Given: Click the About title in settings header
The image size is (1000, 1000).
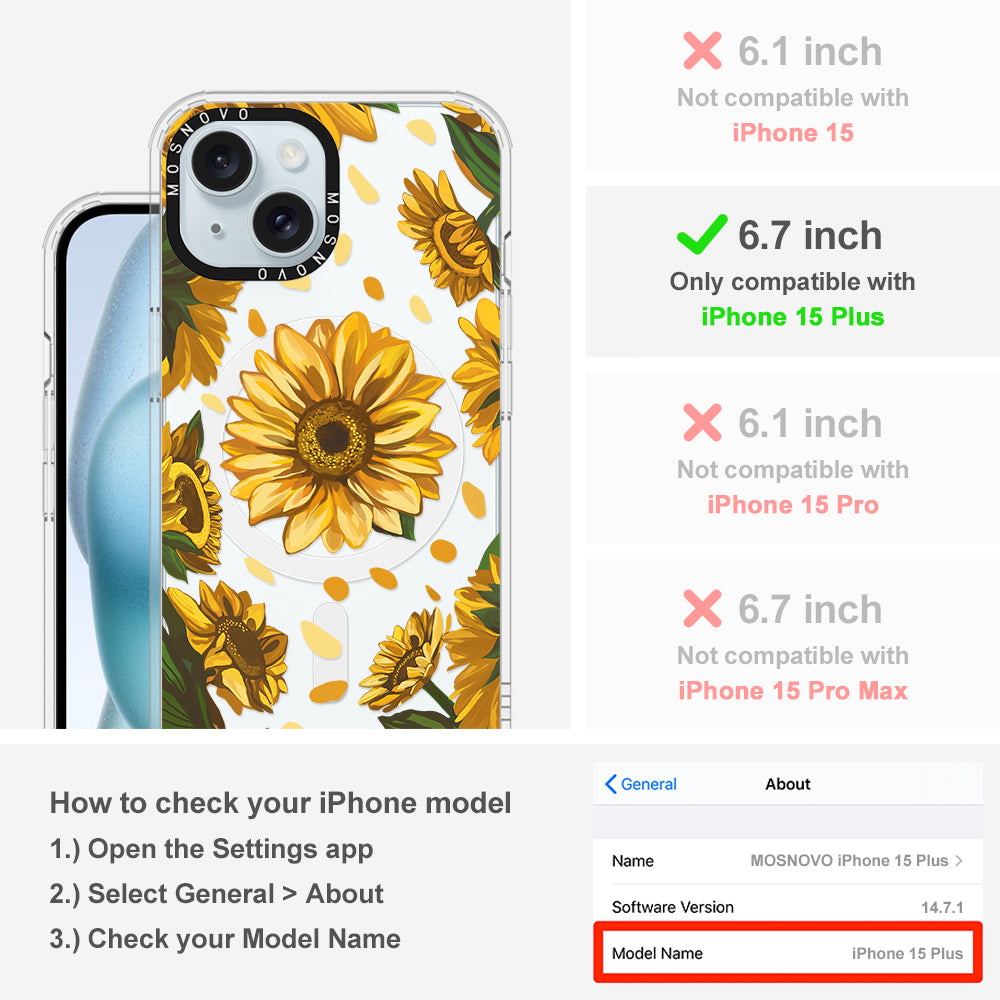Looking at the screenshot, I should 788,784.
